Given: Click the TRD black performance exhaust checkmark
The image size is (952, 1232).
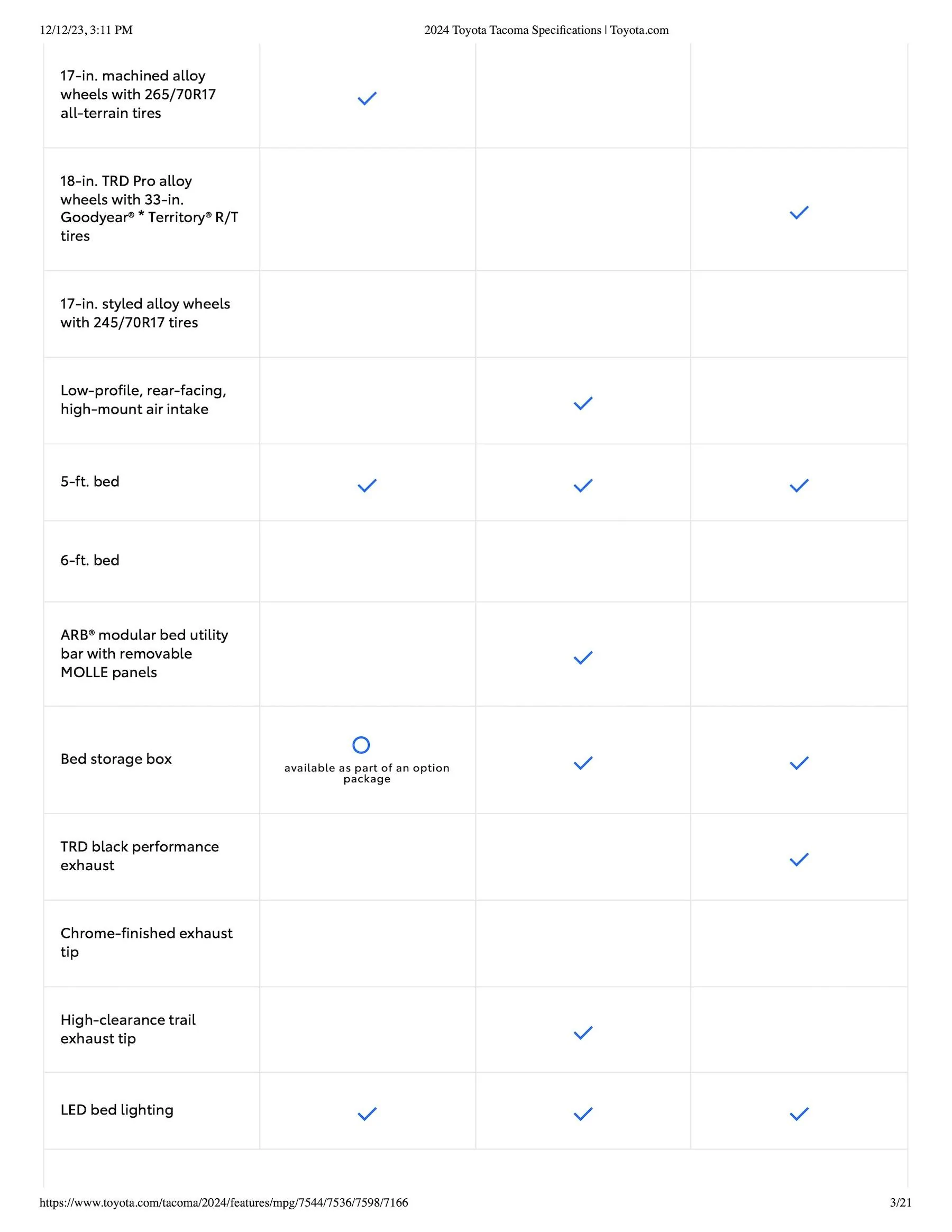Looking at the screenshot, I should (799, 859).
